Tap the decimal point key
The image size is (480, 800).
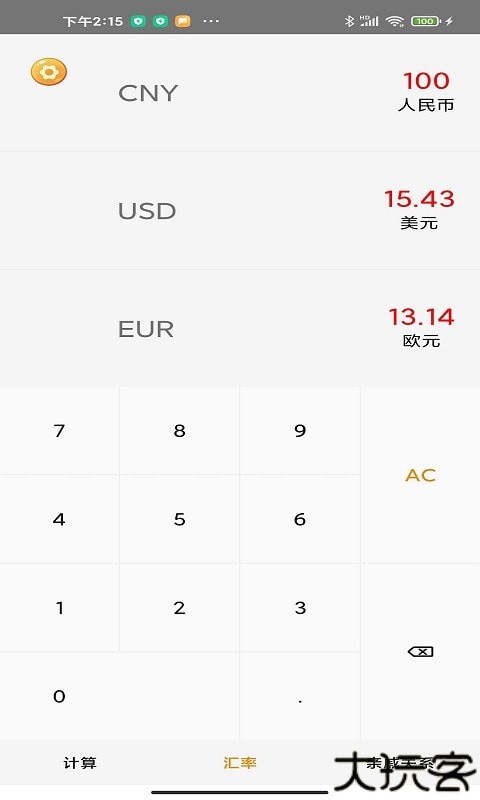(300, 696)
